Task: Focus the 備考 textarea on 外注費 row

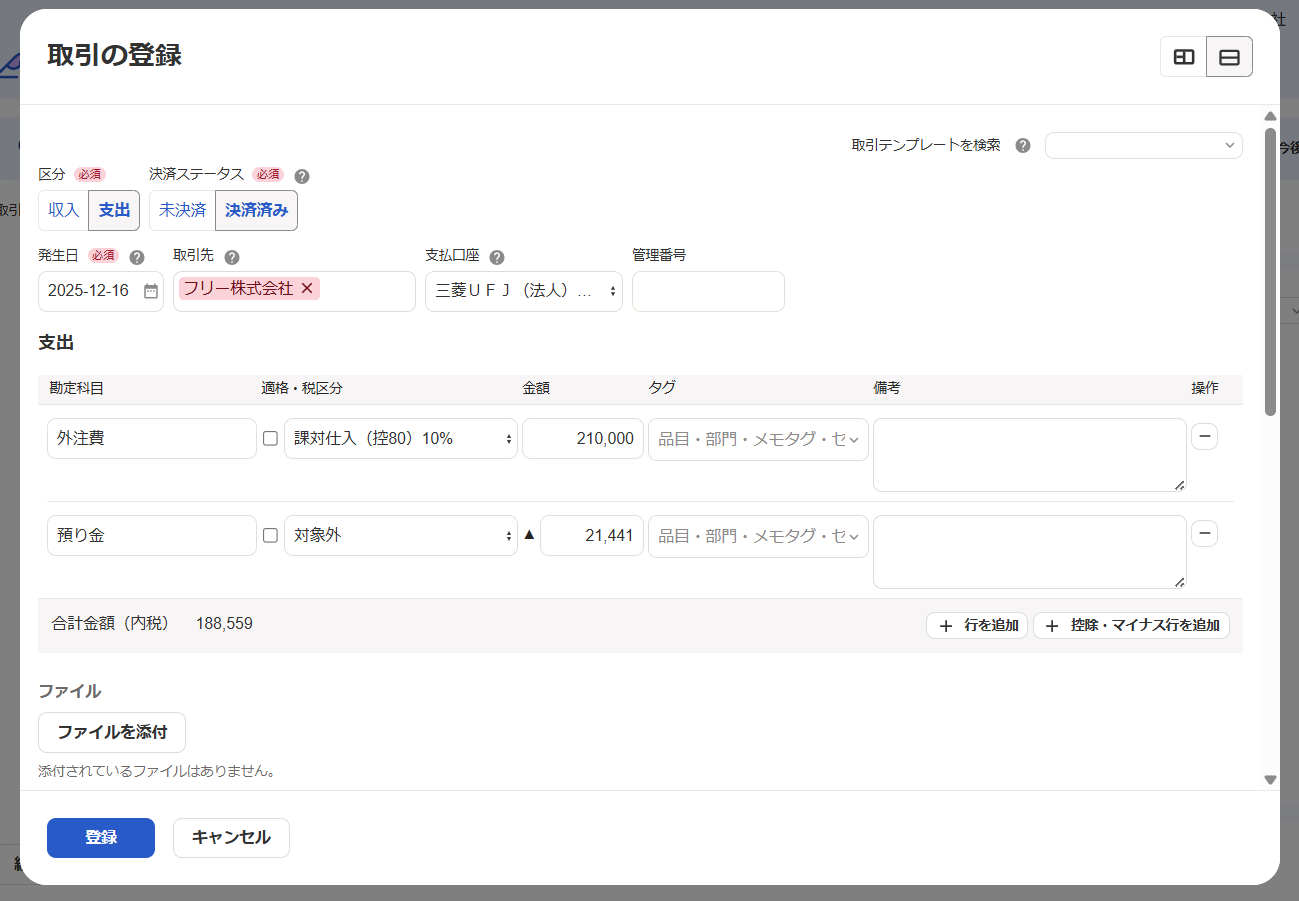Action: 1030,455
